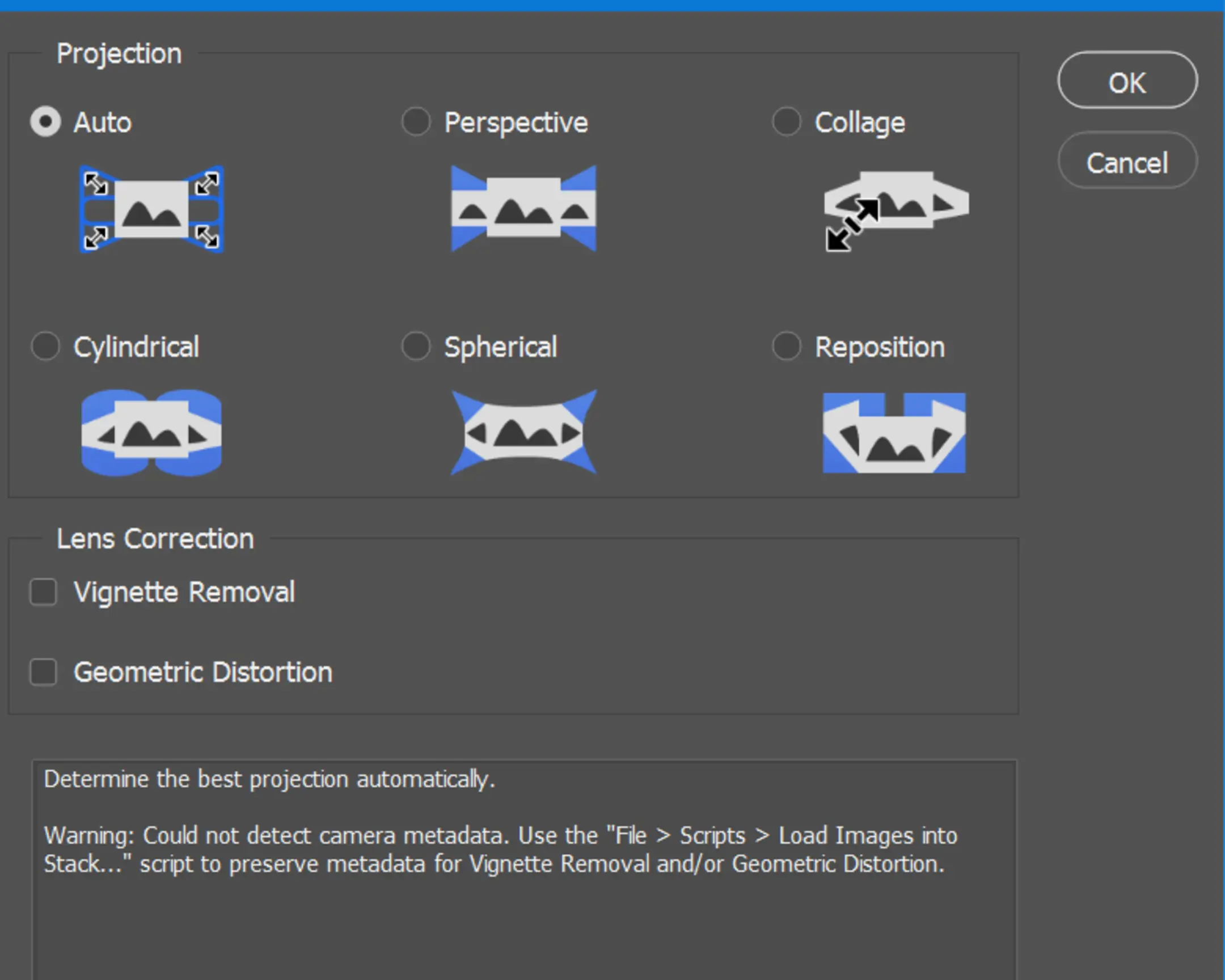The width and height of the screenshot is (1225, 980).
Task: Cancel the Photomerge dialog
Action: tap(1127, 162)
